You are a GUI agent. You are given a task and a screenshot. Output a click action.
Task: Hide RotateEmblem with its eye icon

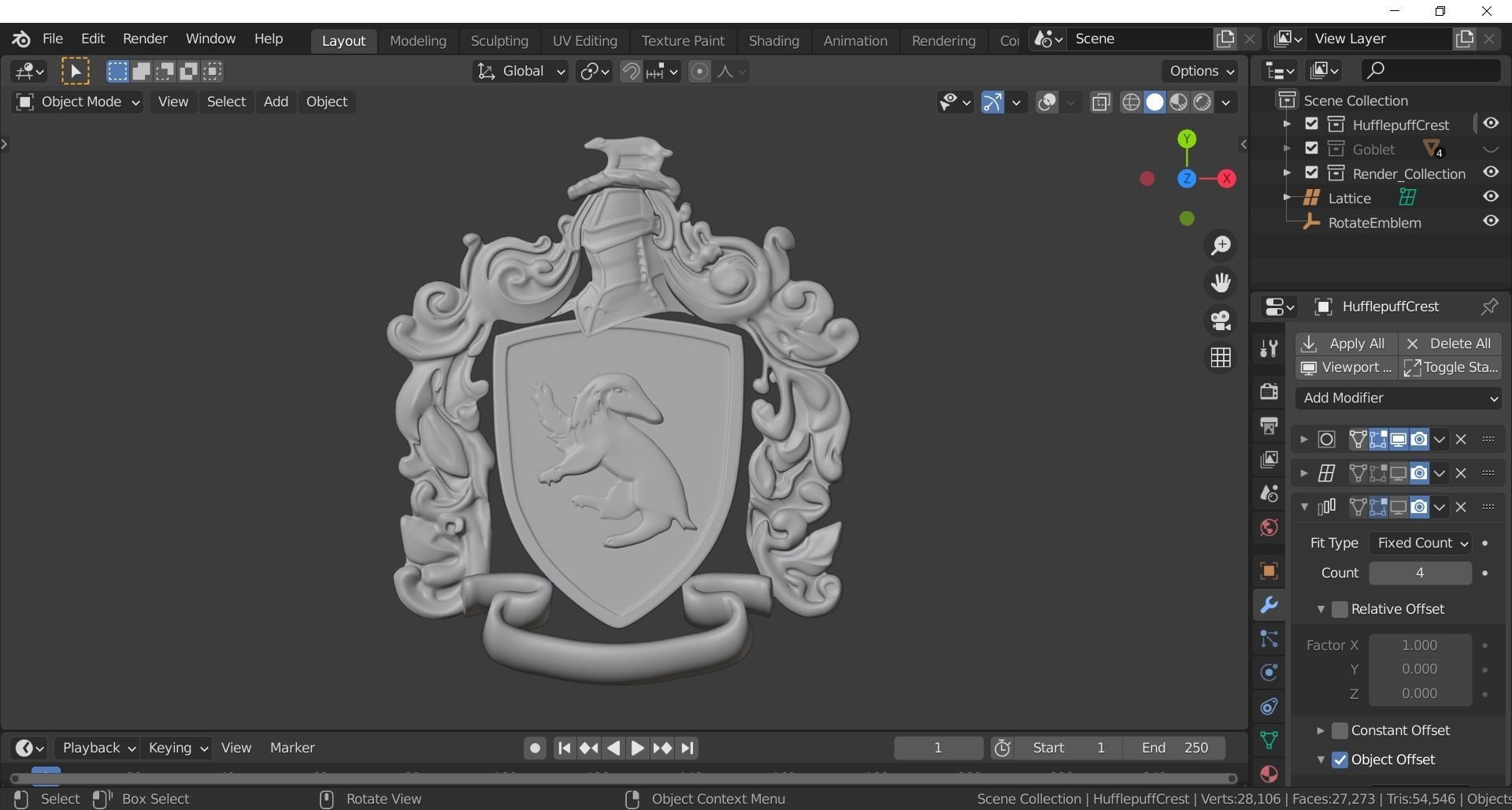(1490, 221)
